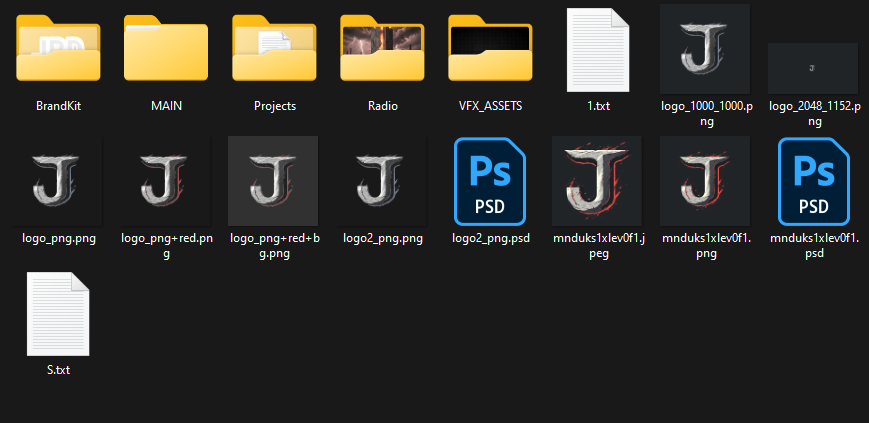869x423 pixels.
Task: Select the Projects folder icon
Action: tap(274, 48)
